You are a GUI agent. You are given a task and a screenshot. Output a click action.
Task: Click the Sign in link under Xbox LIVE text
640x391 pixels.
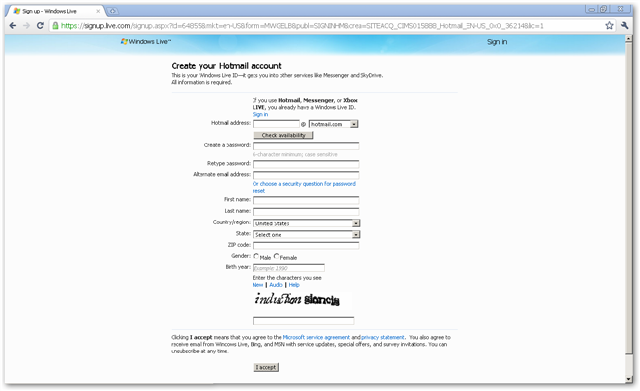pyautogui.click(x=260, y=114)
